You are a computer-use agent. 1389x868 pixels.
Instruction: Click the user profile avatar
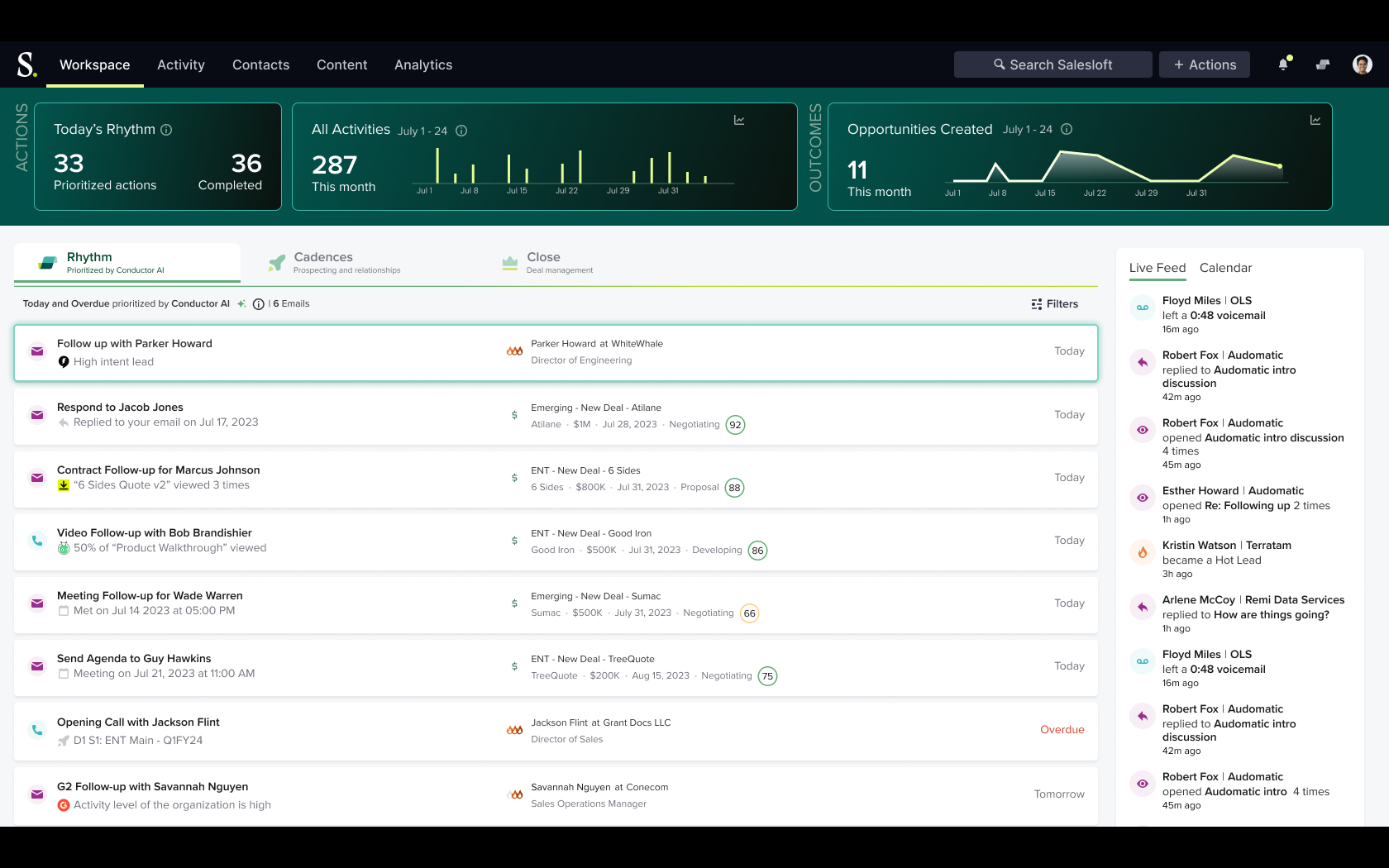[1362, 64]
